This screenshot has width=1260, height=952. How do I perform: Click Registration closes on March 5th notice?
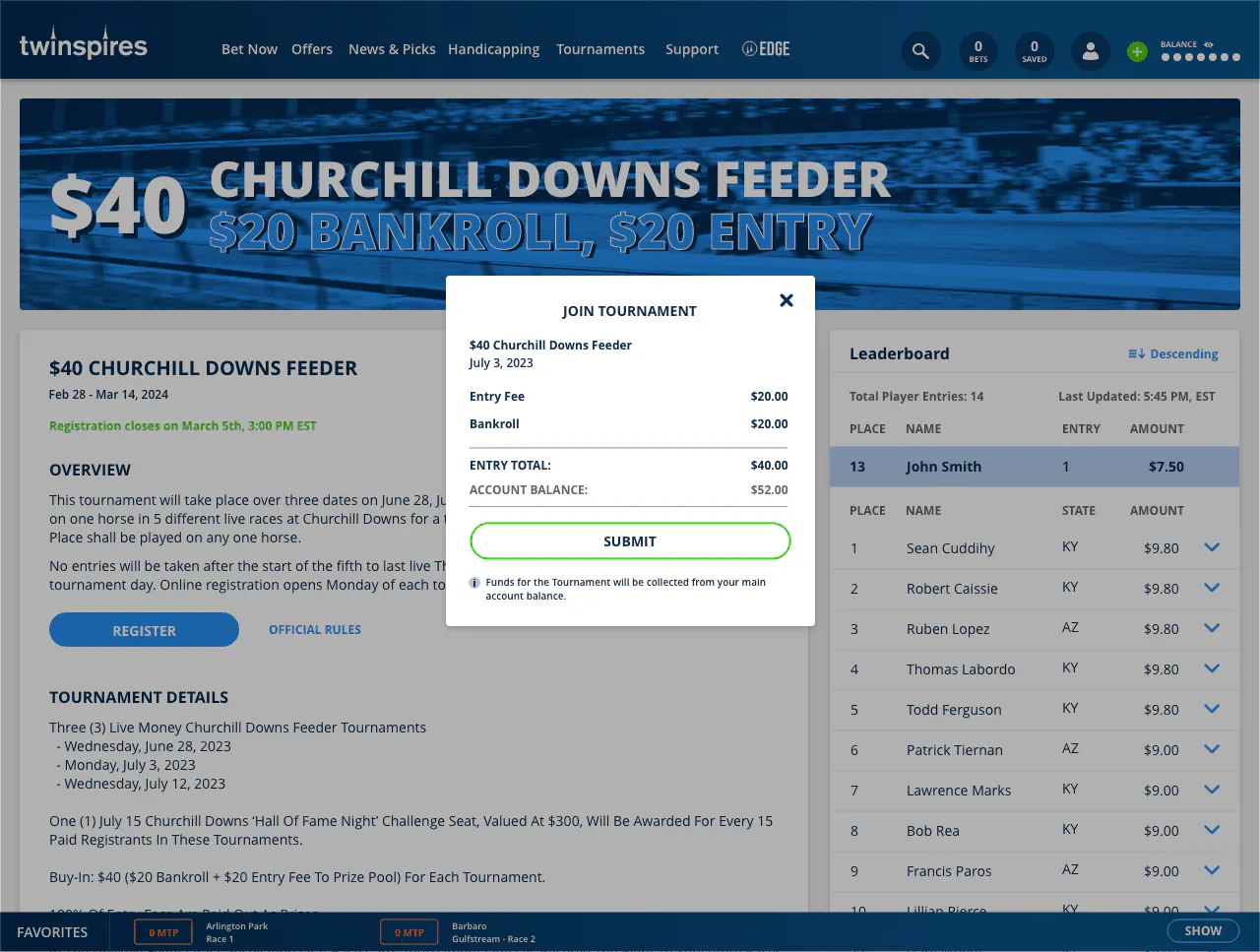[x=183, y=426]
